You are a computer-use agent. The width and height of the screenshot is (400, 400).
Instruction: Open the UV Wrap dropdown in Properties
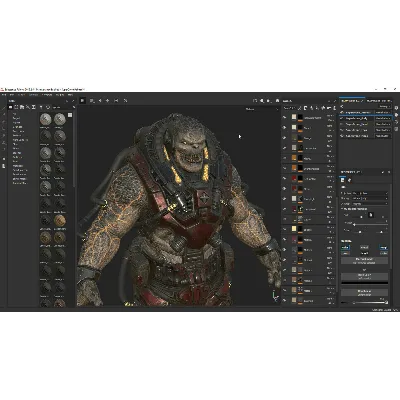coord(370,203)
